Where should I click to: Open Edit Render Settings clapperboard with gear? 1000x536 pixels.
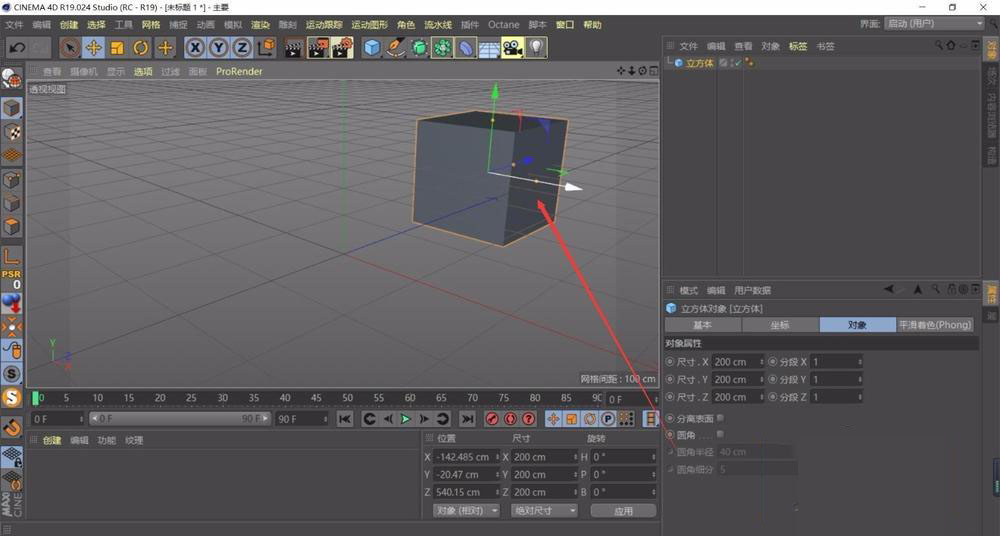(x=342, y=48)
